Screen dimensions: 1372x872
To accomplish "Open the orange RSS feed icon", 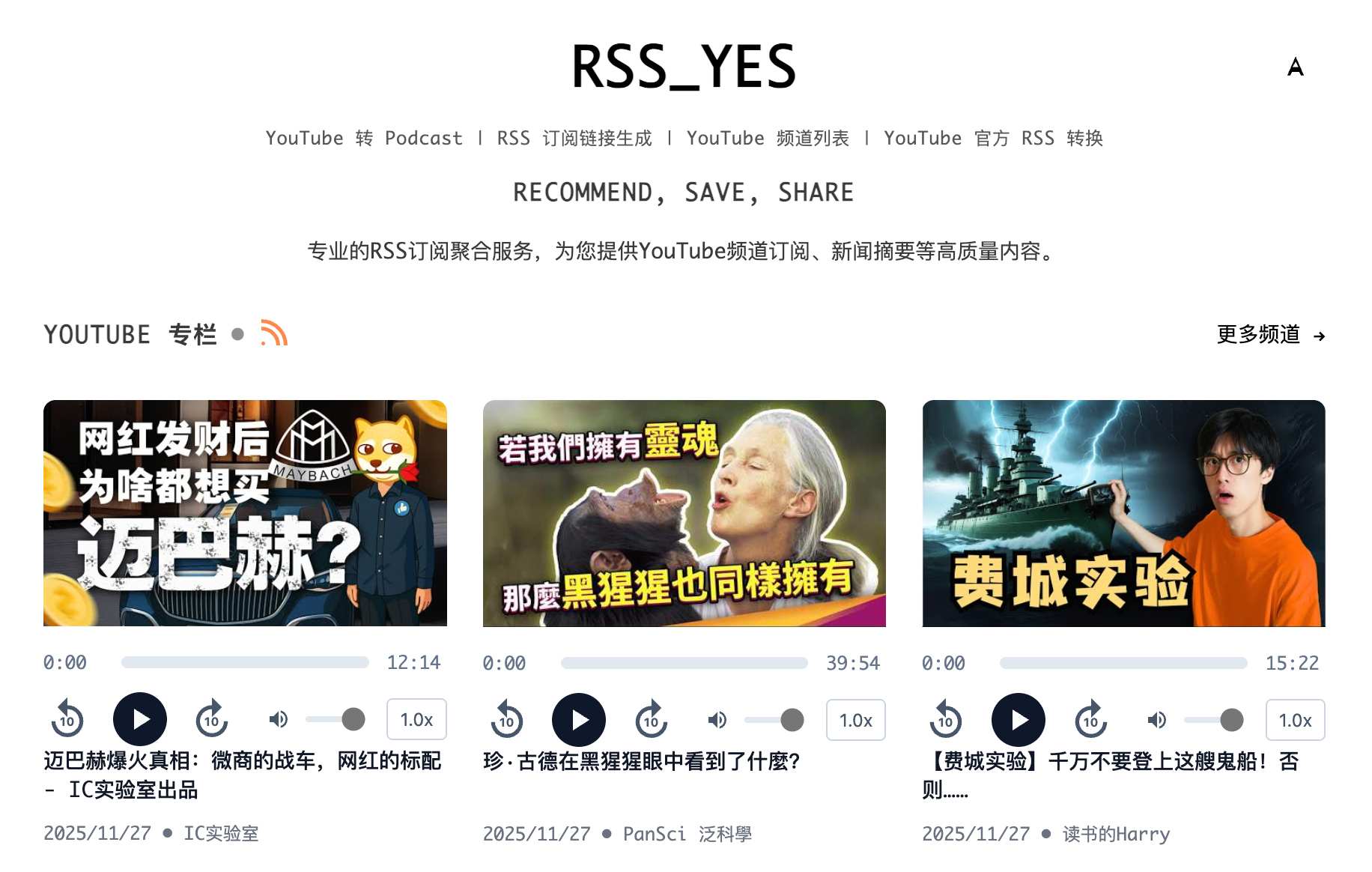I will (274, 333).
